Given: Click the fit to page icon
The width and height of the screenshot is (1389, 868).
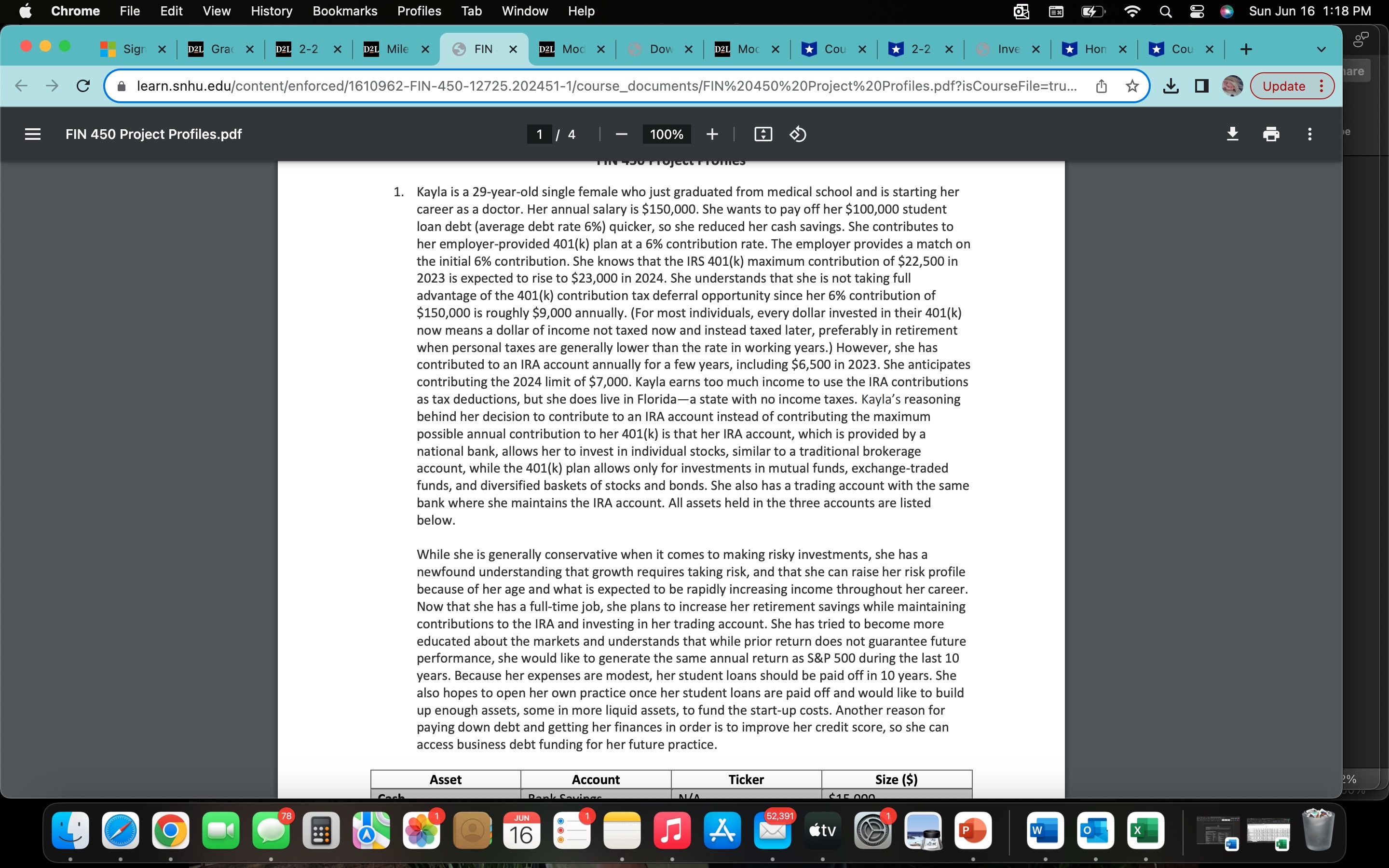Looking at the screenshot, I should pyautogui.click(x=763, y=135).
